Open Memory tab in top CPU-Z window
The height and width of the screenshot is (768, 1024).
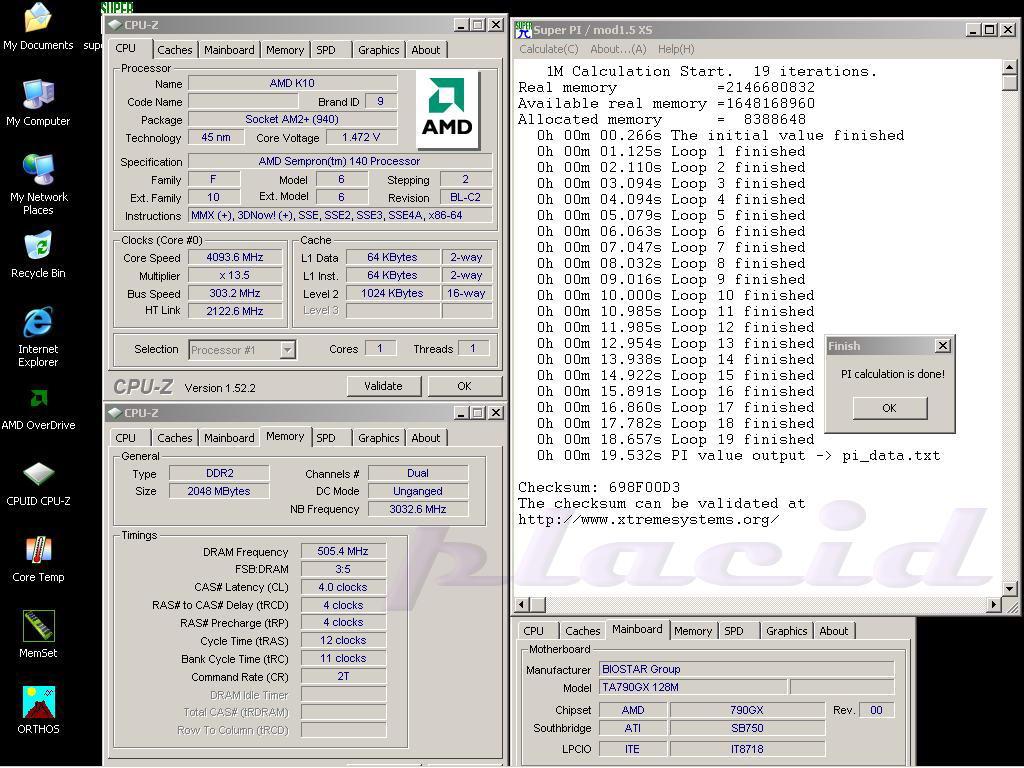point(285,50)
